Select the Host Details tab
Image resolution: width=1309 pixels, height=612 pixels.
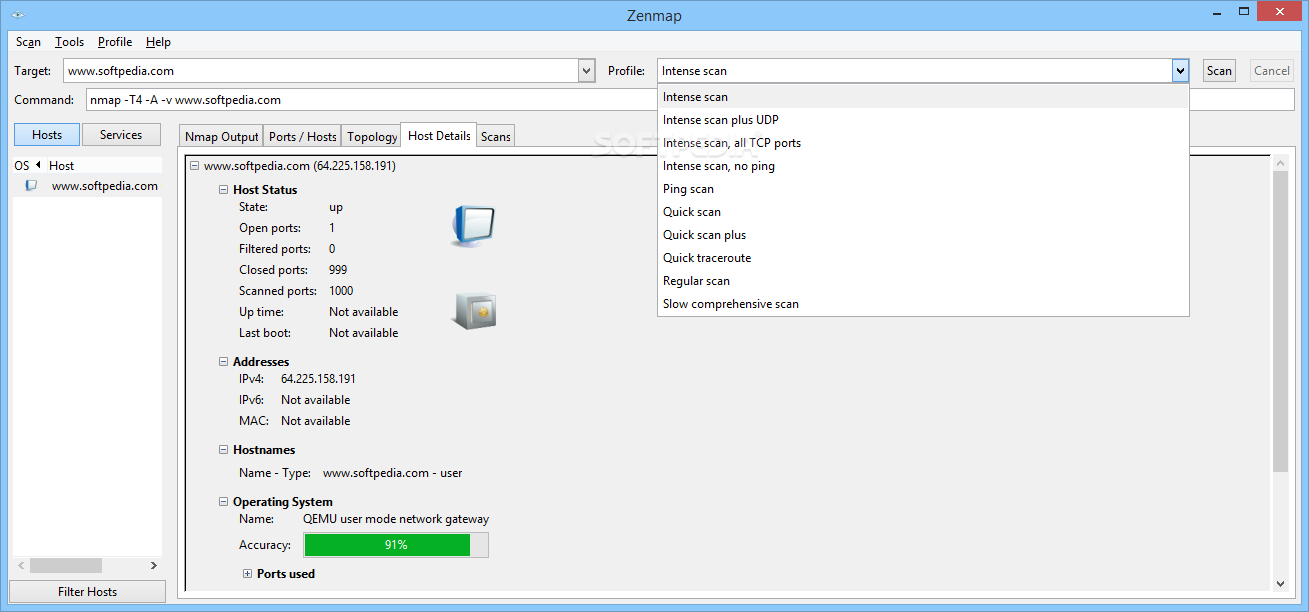point(439,136)
